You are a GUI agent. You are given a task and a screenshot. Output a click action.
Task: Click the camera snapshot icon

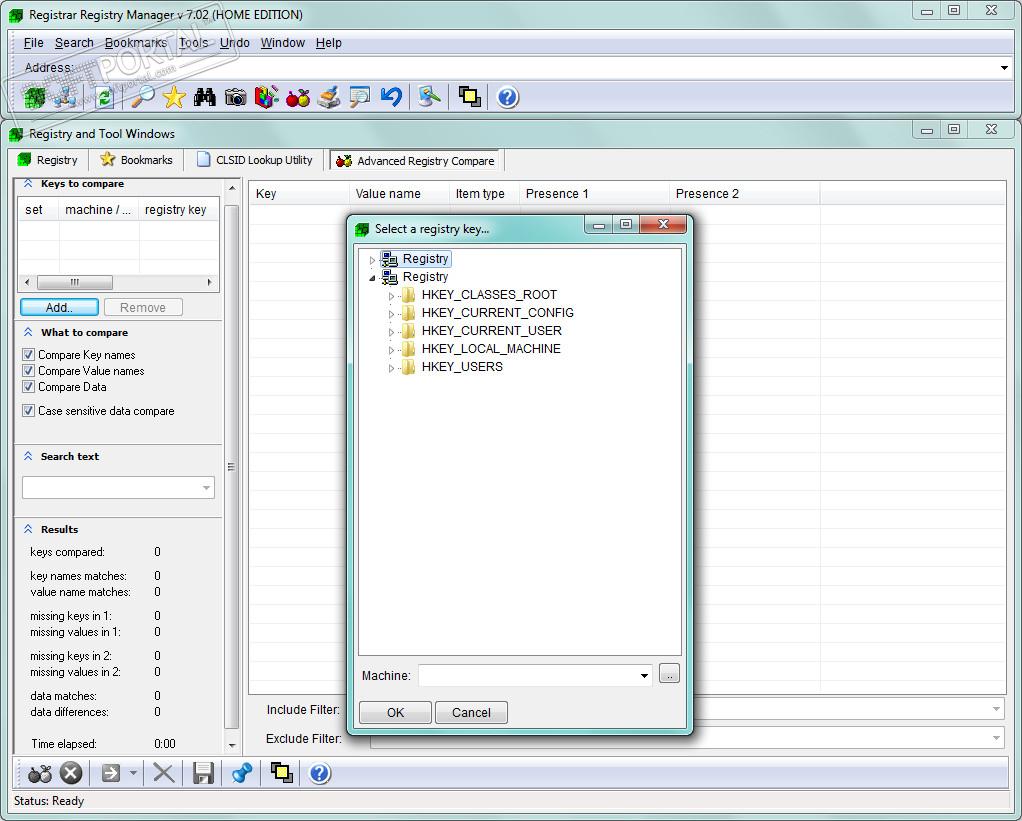coord(235,98)
